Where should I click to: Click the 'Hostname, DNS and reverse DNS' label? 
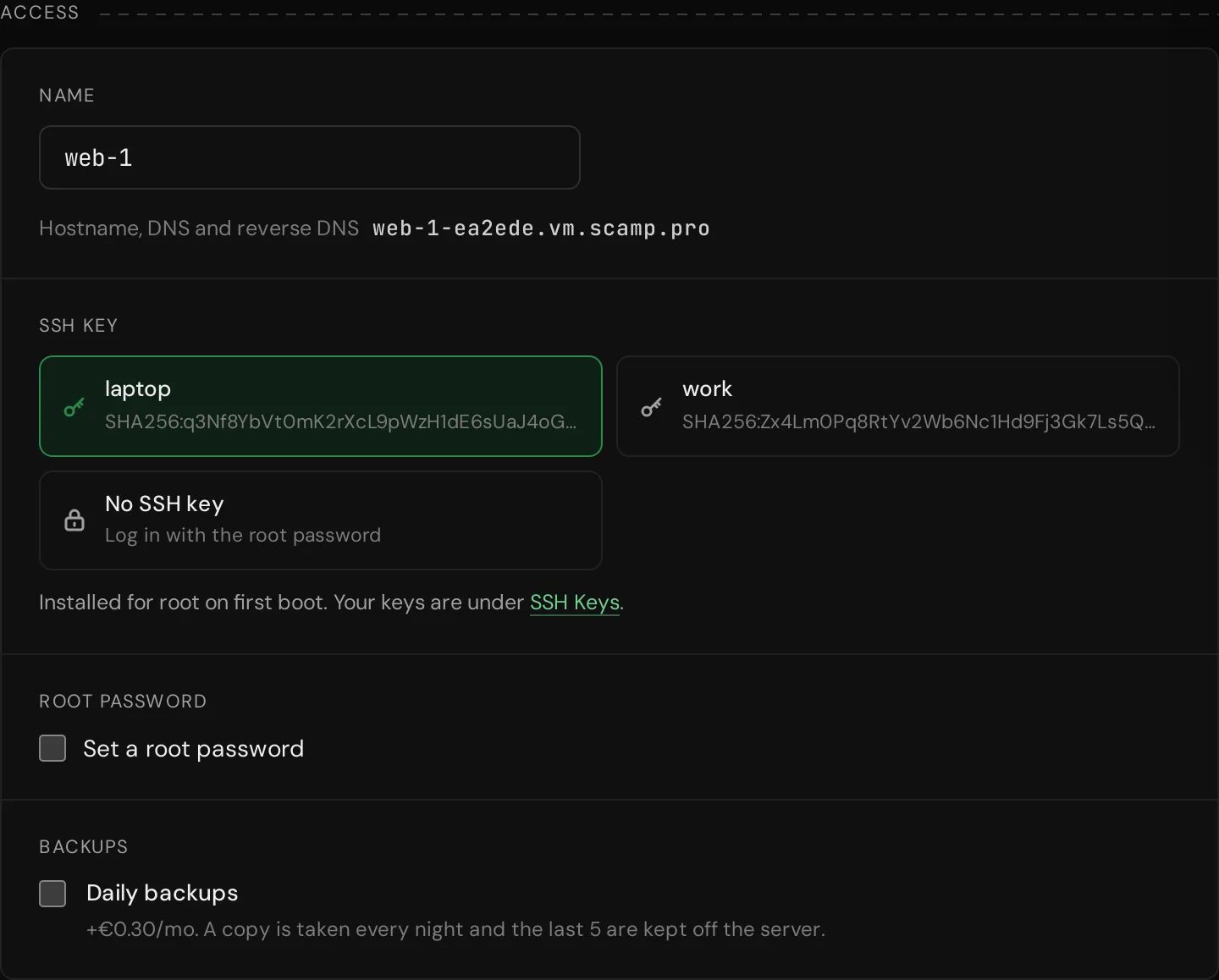tap(199, 228)
